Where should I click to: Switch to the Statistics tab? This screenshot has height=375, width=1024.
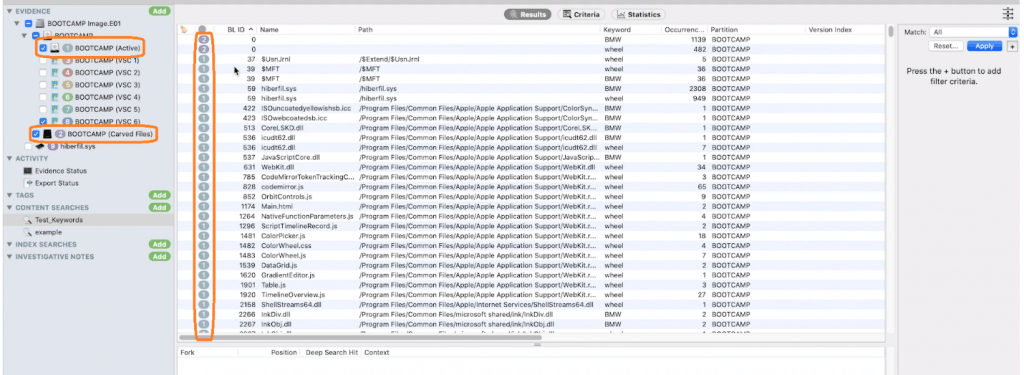(x=638, y=14)
